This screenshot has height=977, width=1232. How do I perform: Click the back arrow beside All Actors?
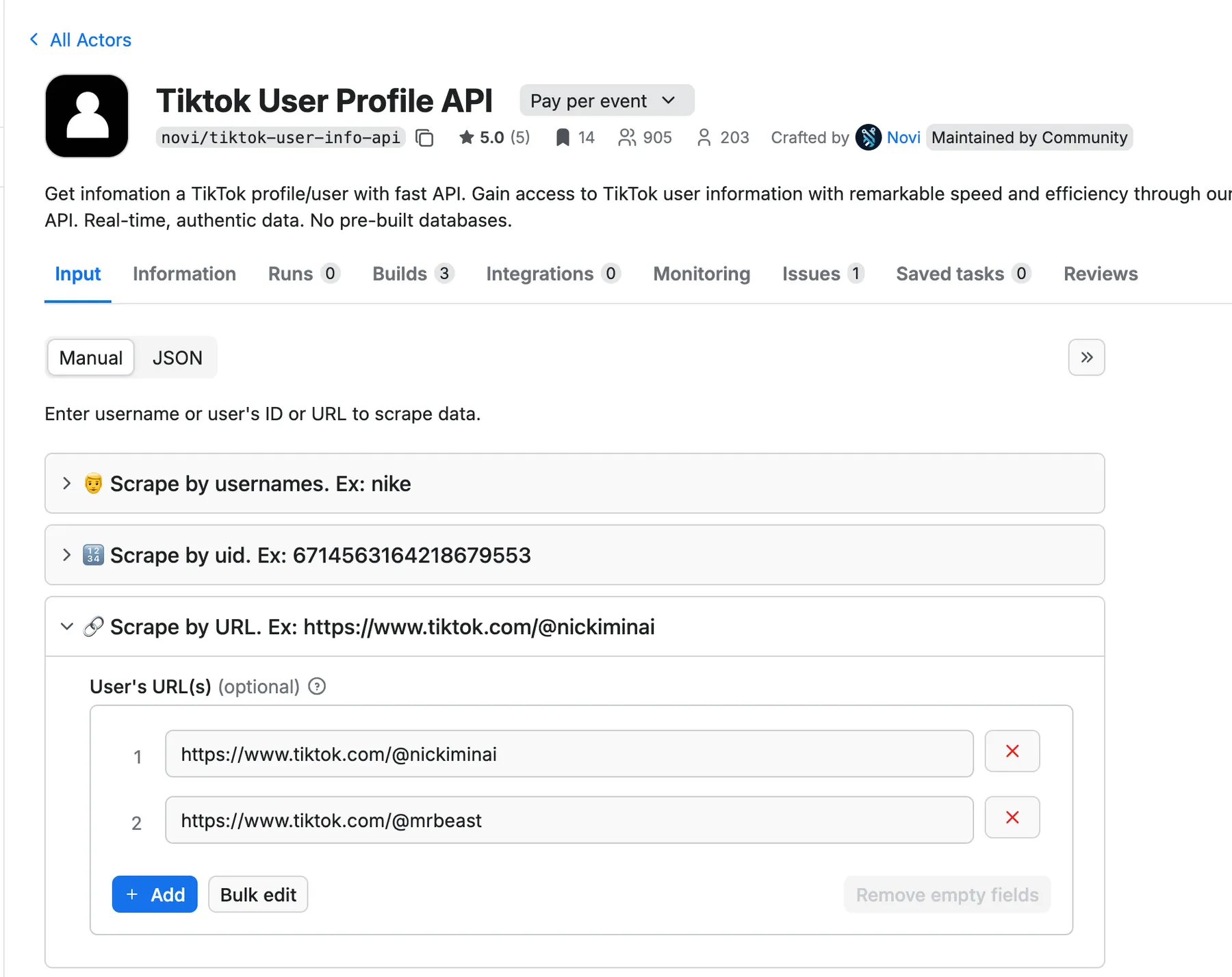(x=34, y=40)
